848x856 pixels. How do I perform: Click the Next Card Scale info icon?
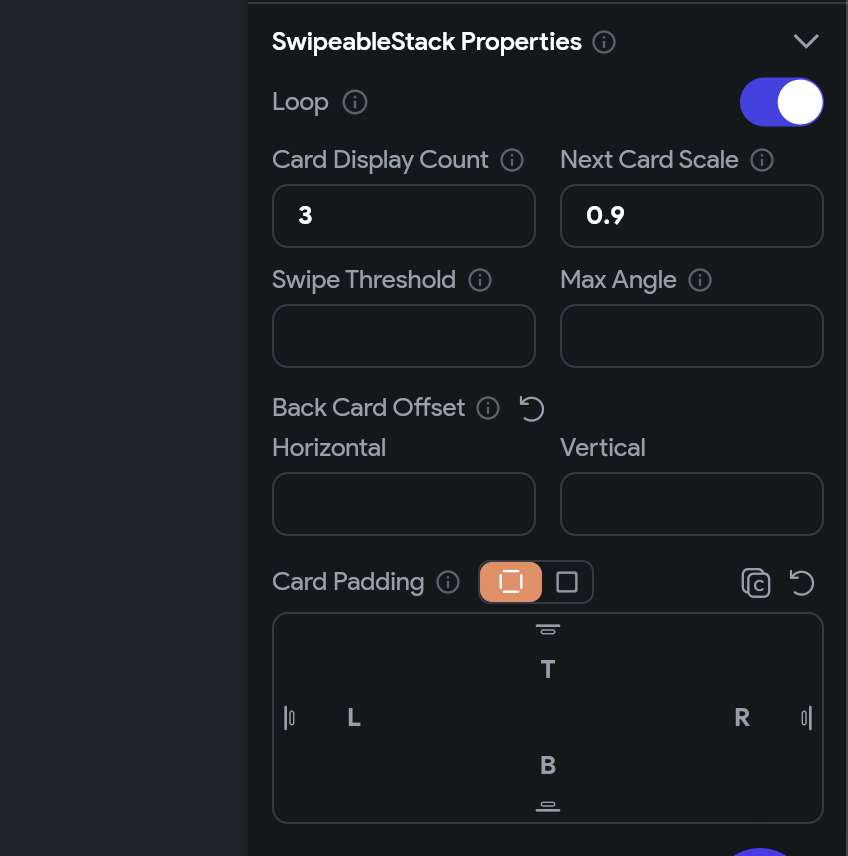coord(762,160)
